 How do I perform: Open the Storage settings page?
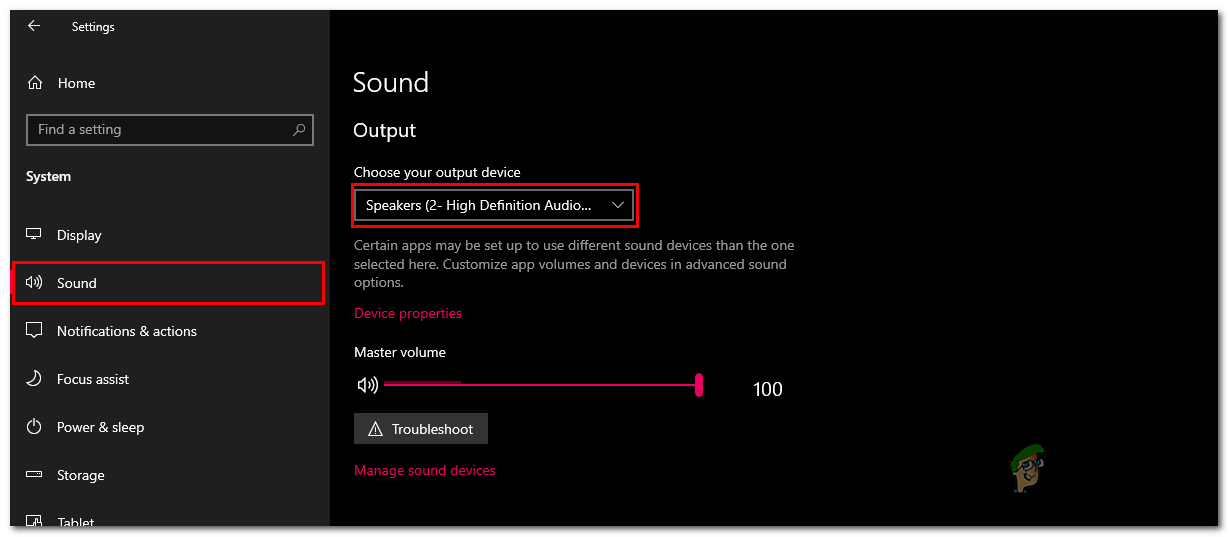[x=80, y=475]
